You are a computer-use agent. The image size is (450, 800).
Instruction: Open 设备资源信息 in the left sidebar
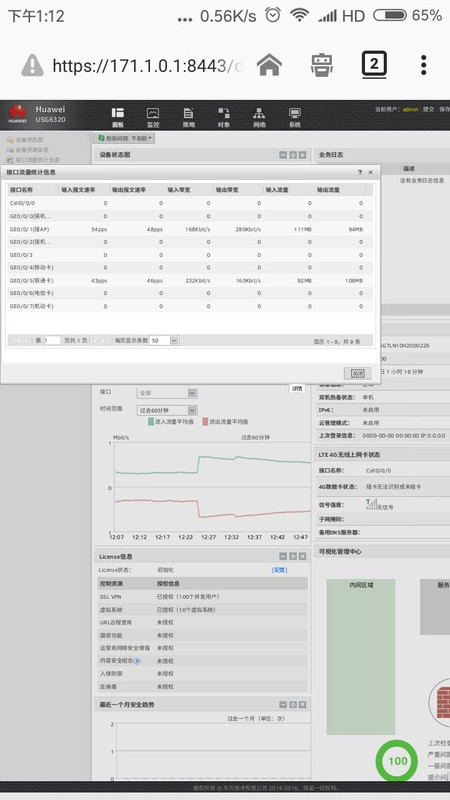tap(28, 149)
